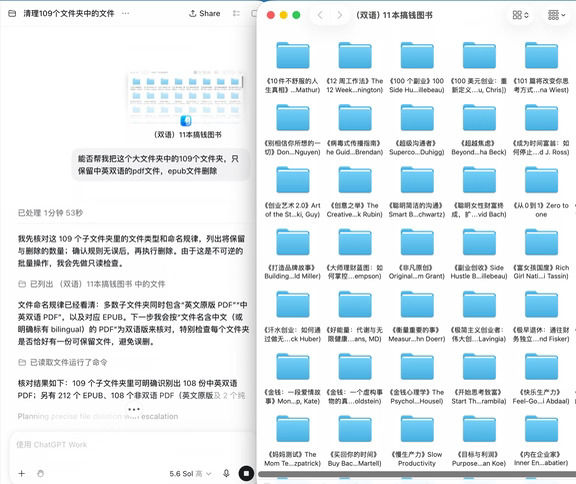This screenshot has width=576, height=484.
Task: Select the 《开始思考致富》 Start Thinking folder
Action: [479, 366]
